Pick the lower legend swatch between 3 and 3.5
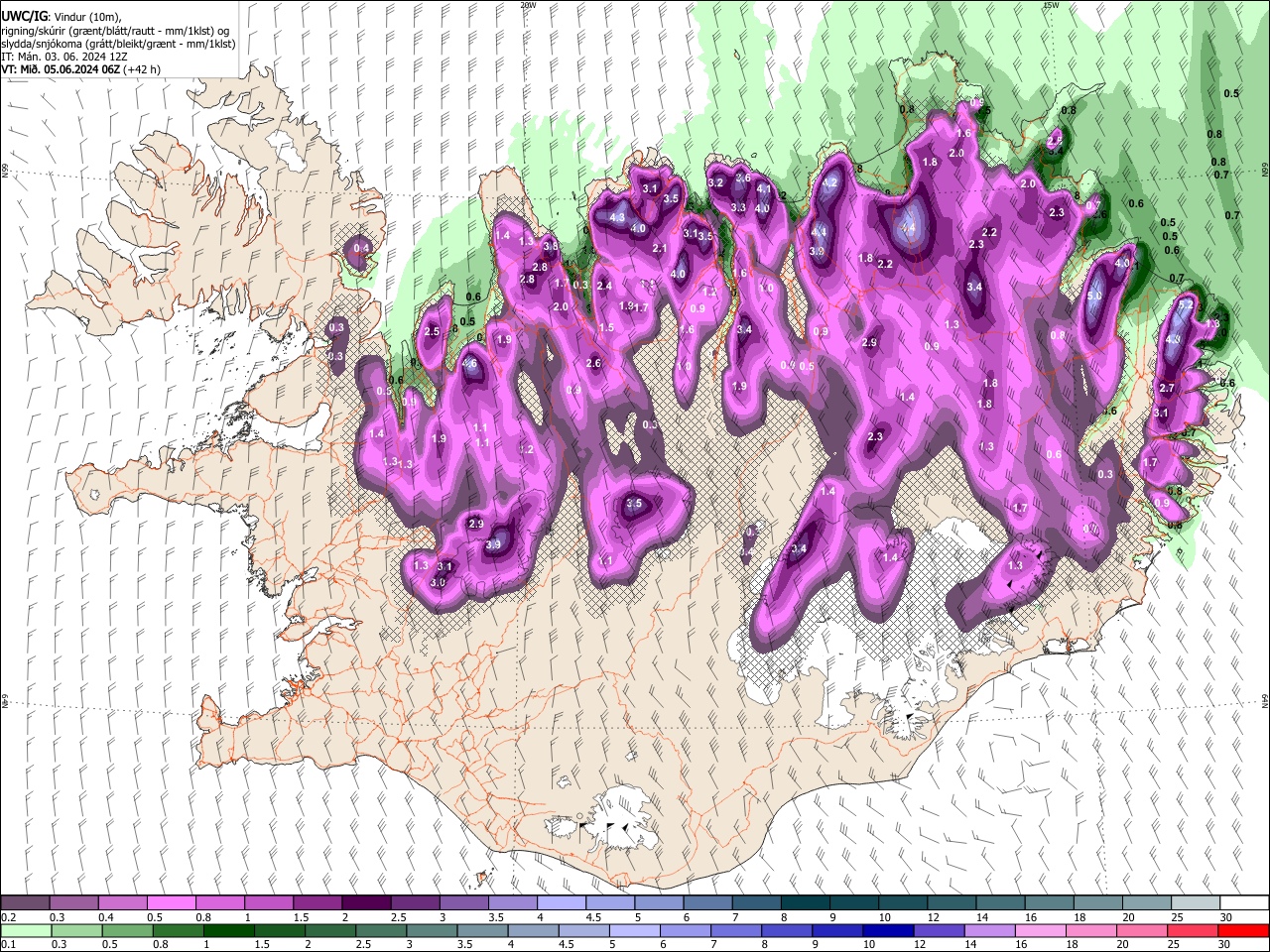Viewport: 1270px width, 952px height. 433,931
